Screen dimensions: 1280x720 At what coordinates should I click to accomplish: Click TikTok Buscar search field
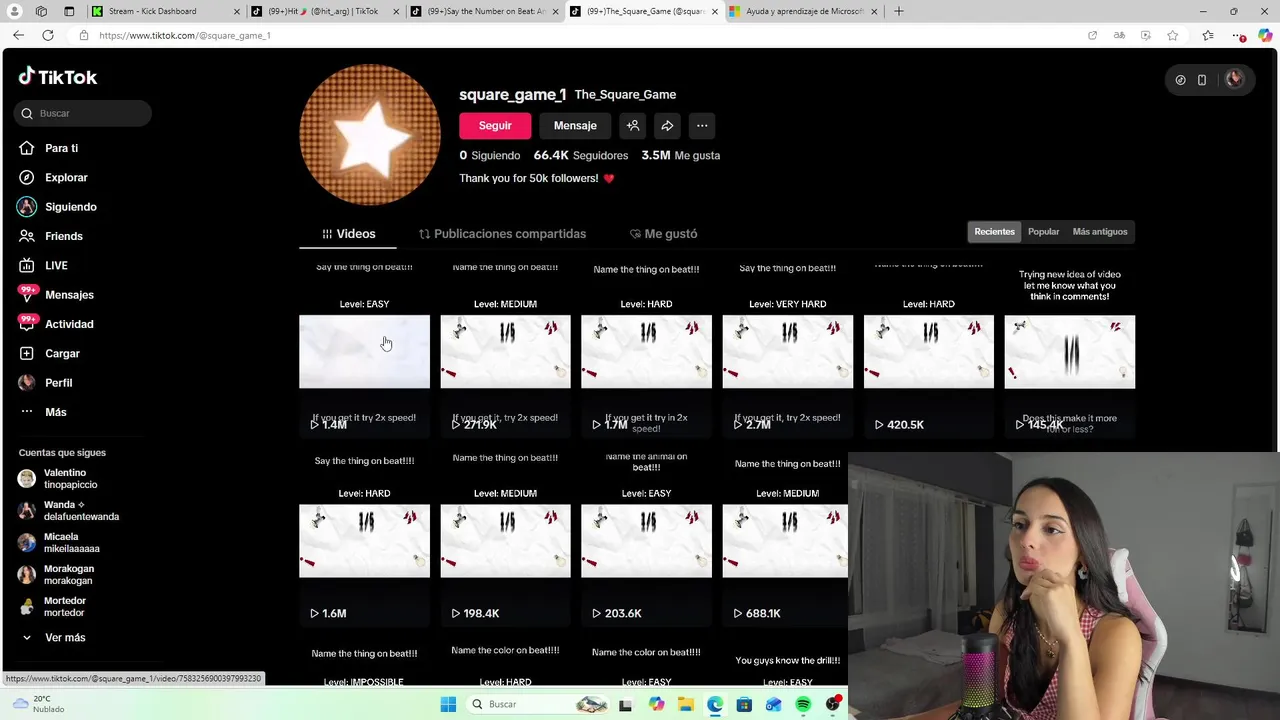click(83, 113)
